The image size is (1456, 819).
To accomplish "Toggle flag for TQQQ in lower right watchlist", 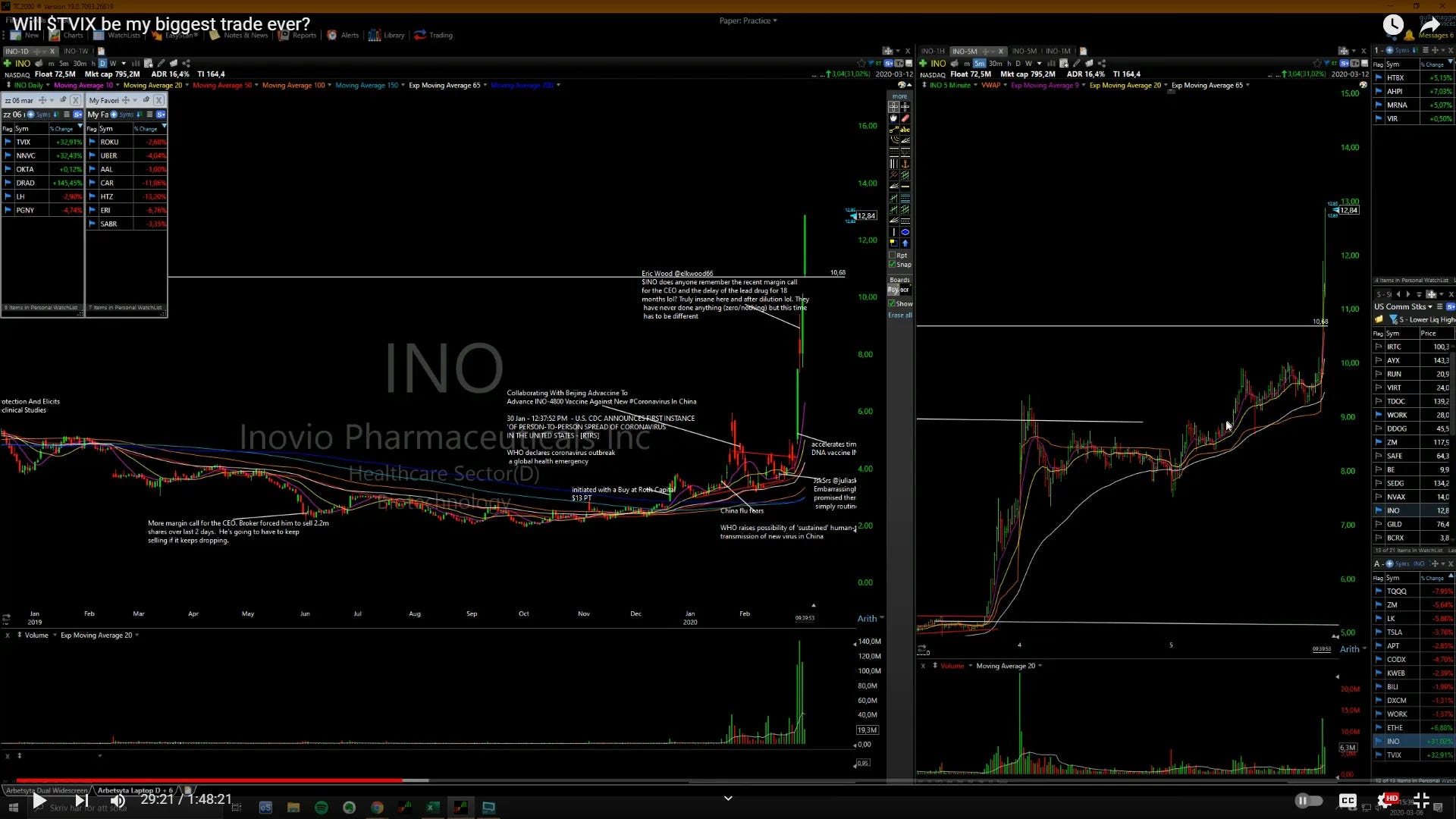I will [1379, 591].
